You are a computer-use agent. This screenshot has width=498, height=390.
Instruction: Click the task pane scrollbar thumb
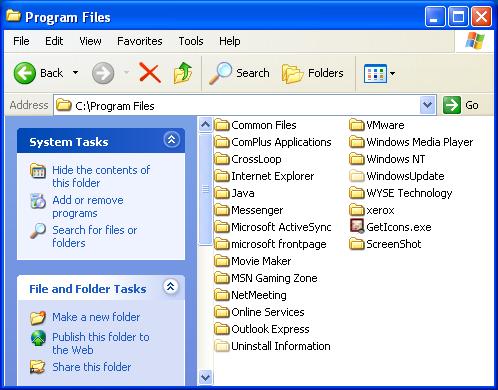205,189
